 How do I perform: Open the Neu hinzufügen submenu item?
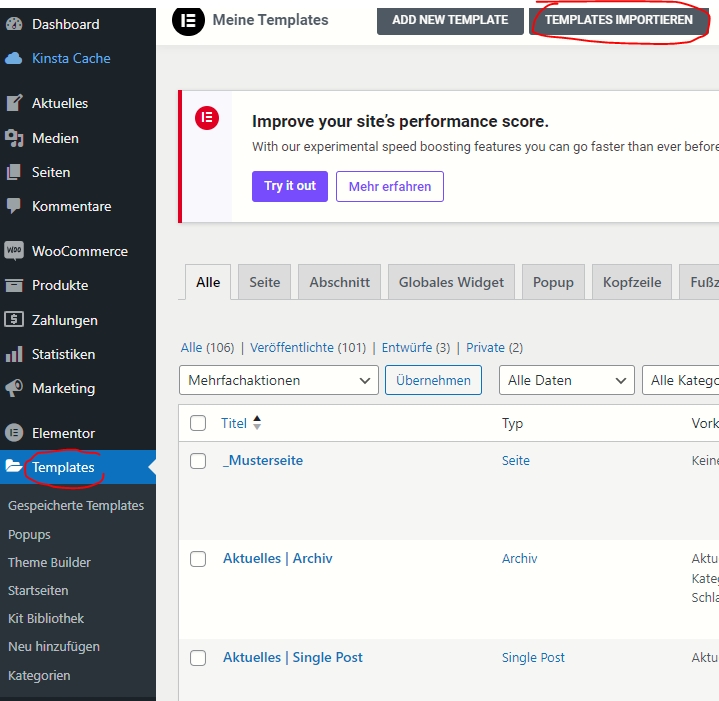coord(54,646)
